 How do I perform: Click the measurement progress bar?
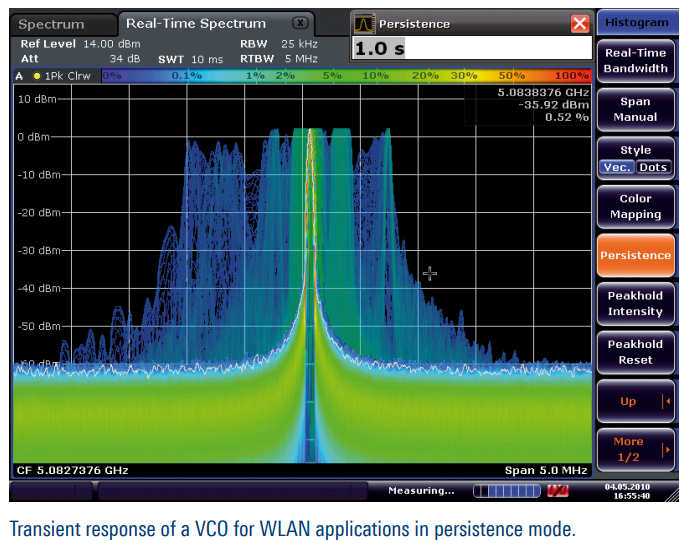[x=507, y=491]
